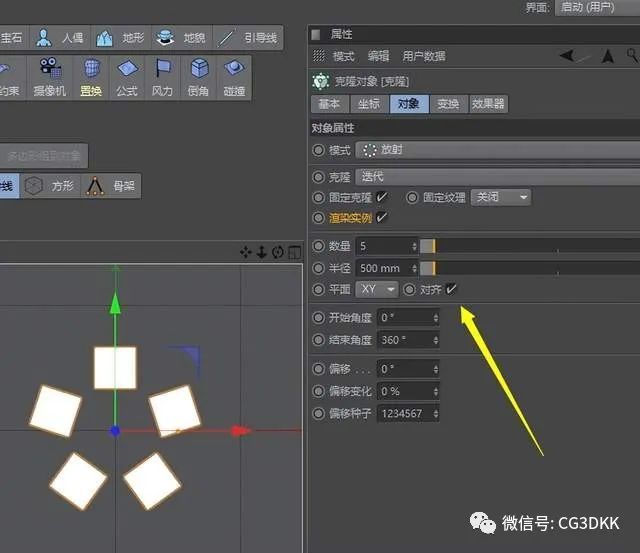Select the 人偶 figure object icon
The width and height of the screenshot is (640, 553).
(43, 38)
